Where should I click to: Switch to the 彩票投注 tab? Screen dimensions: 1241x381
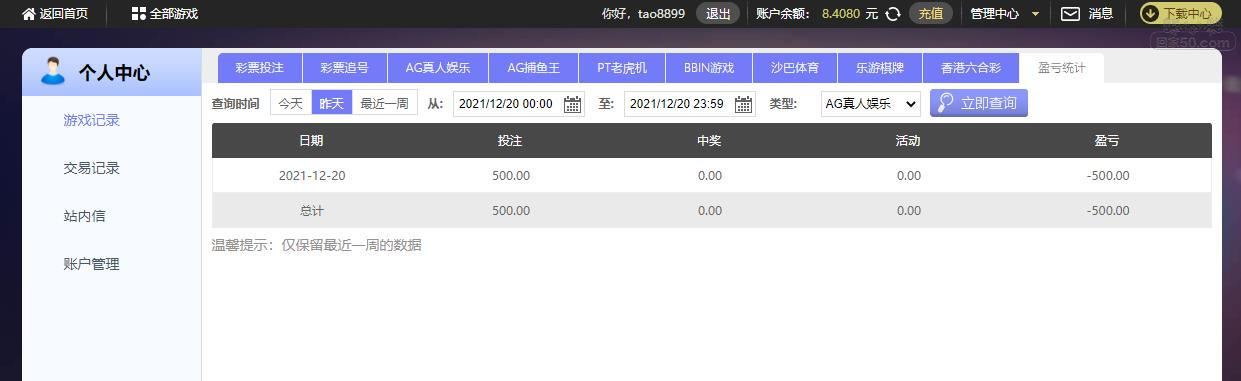[260, 68]
